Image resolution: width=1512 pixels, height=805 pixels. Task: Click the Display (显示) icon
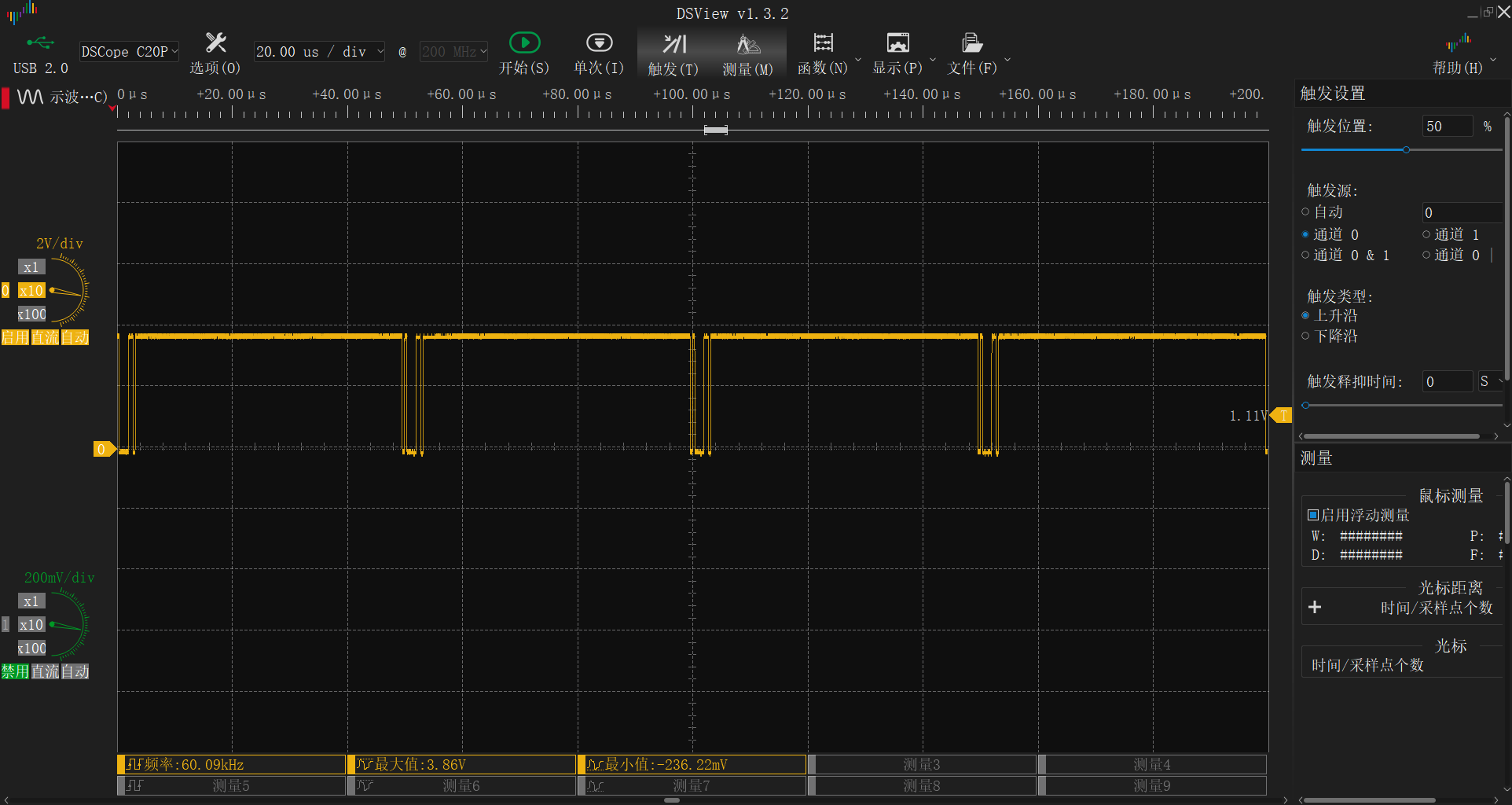[x=897, y=43]
